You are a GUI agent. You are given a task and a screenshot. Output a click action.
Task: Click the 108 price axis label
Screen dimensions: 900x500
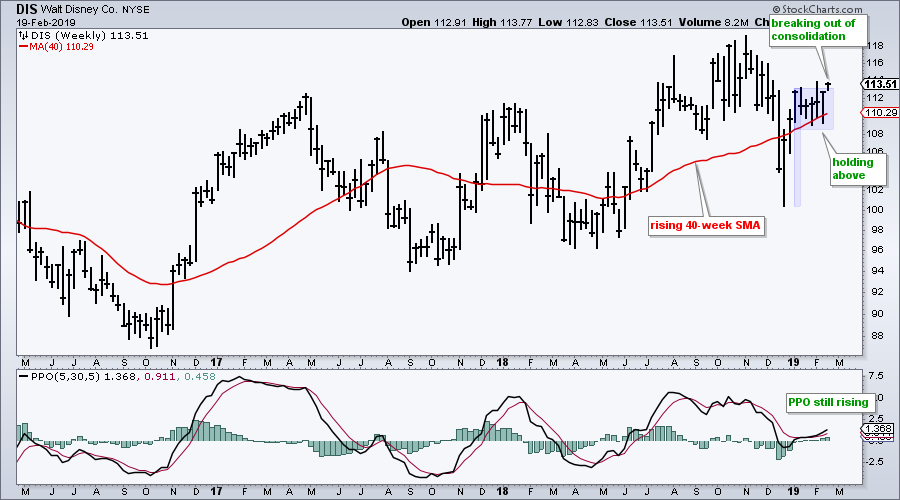tap(875, 134)
